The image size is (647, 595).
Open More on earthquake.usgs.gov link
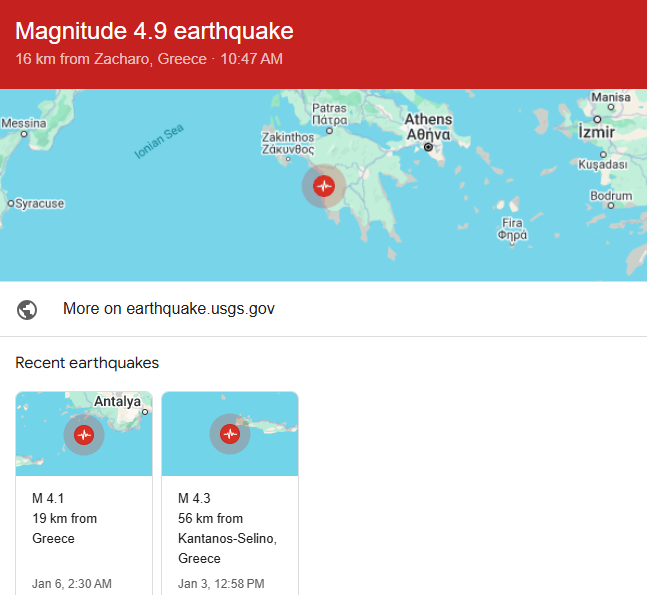coord(168,309)
